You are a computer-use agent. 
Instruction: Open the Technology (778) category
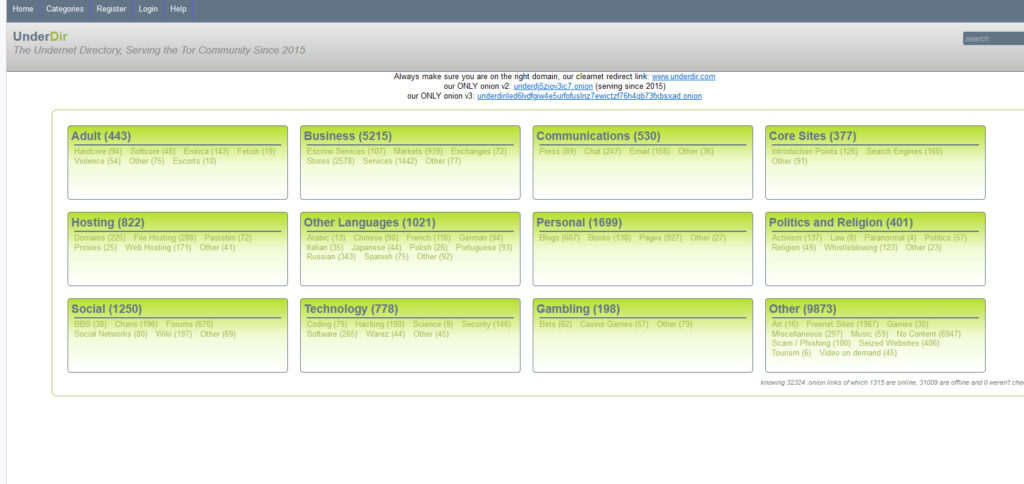(x=351, y=309)
